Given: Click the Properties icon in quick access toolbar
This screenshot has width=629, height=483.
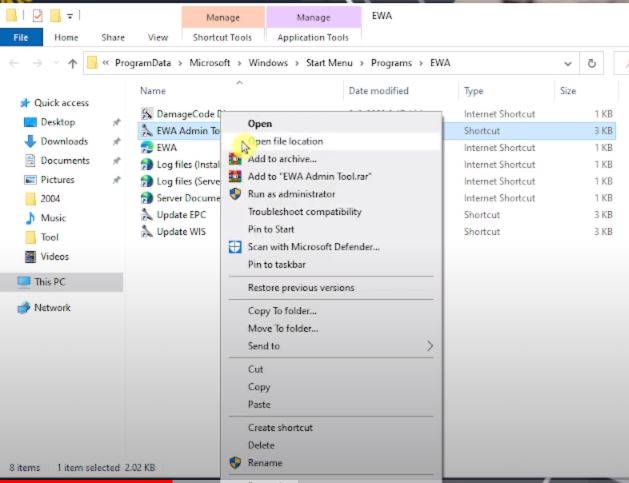Looking at the screenshot, I should pyautogui.click(x=37, y=16).
